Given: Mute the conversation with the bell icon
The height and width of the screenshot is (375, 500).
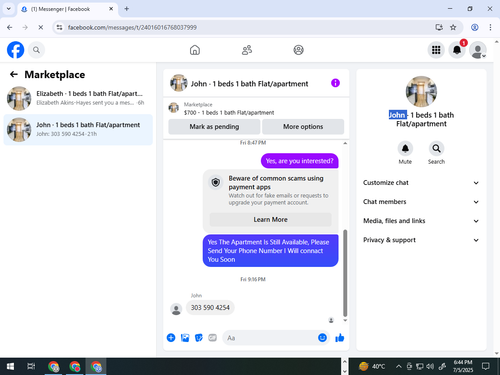Looking at the screenshot, I should 405,149.
